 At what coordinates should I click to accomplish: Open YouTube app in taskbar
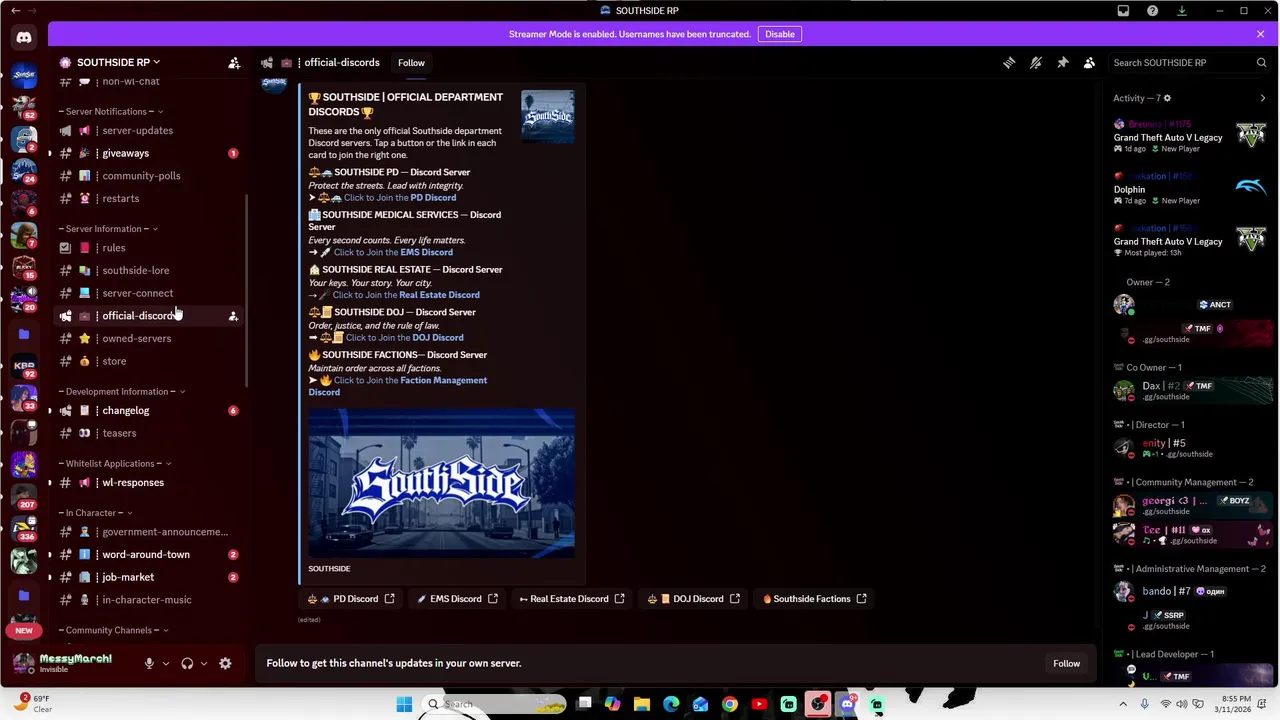759,704
